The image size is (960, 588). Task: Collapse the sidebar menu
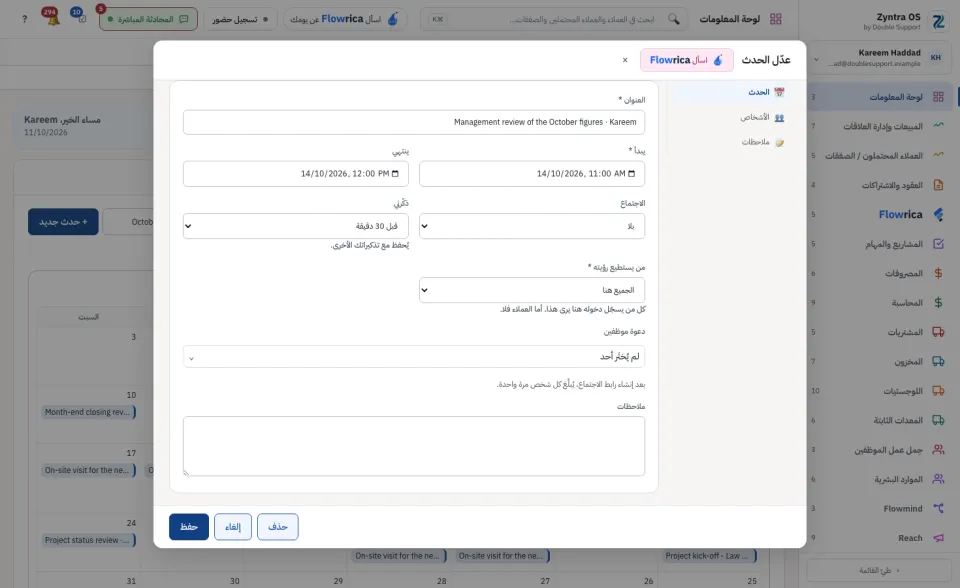pos(879,570)
